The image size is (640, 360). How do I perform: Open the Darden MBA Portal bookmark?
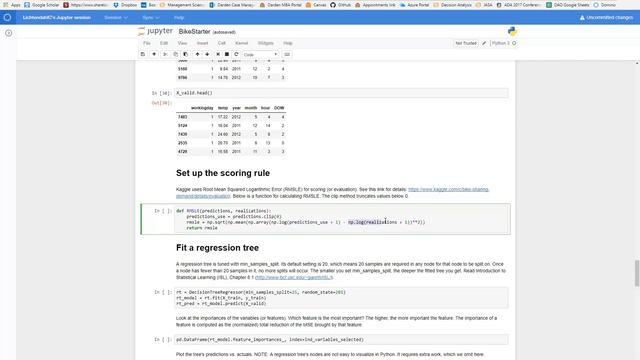[x=281, y=5]
